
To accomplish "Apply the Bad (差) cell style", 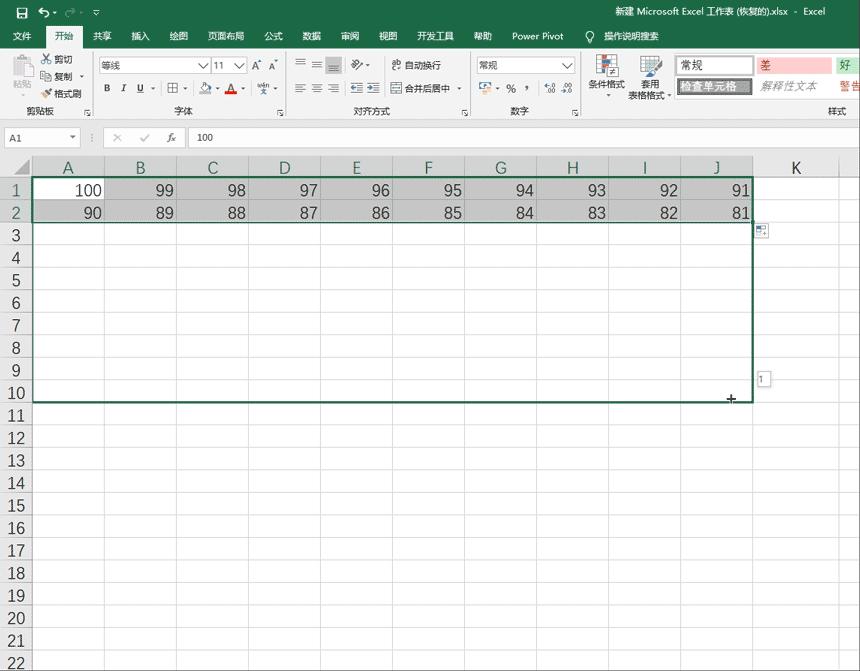I will 794,65.
